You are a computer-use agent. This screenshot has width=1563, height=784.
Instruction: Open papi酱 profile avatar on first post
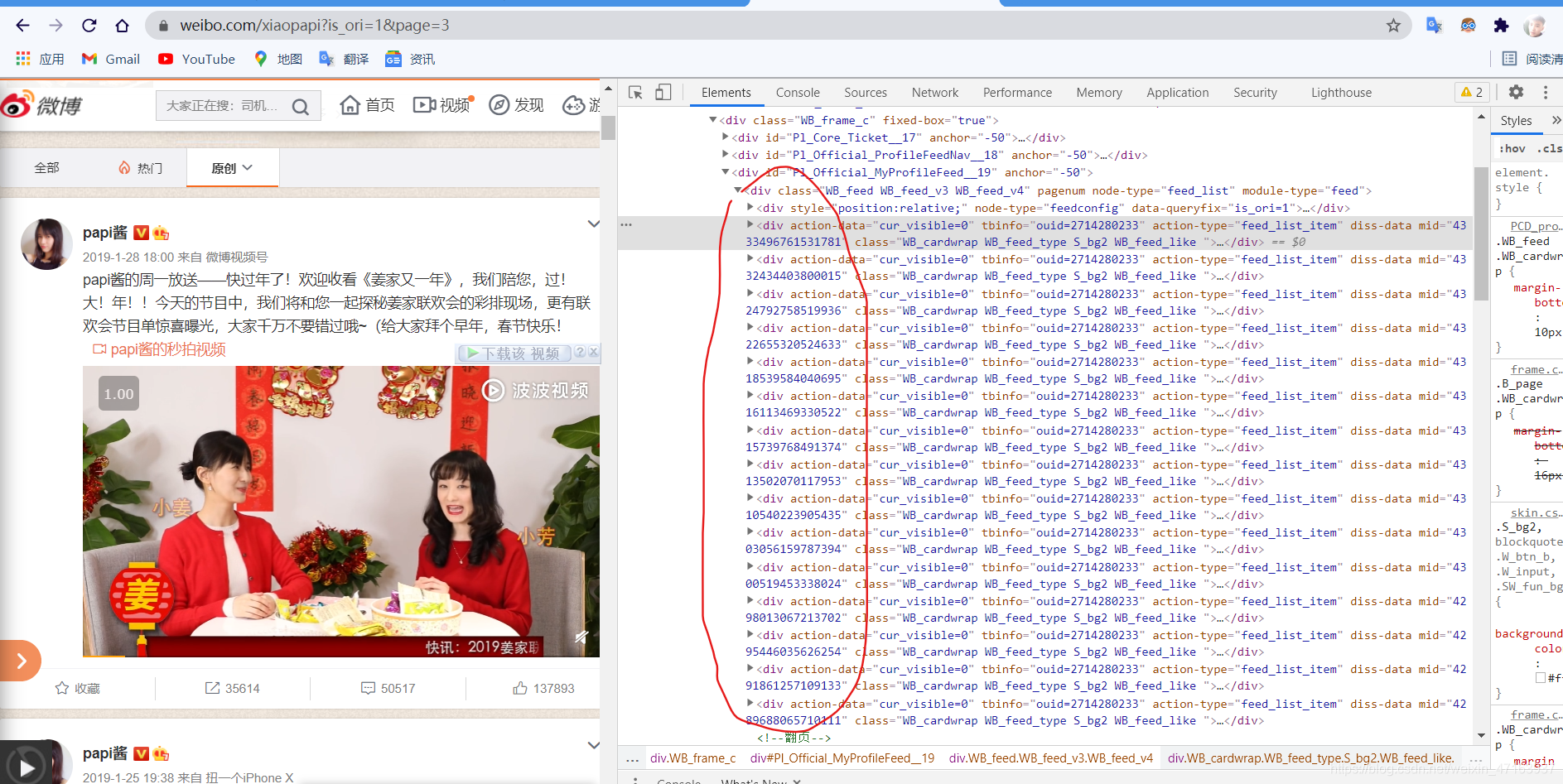point(46,244)
